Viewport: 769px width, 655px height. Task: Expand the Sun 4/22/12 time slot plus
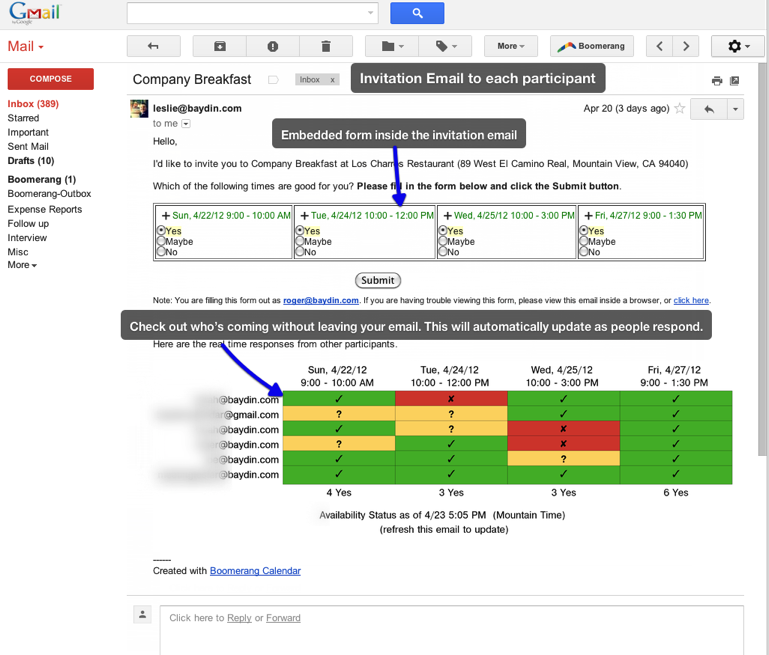coord(166,216)
